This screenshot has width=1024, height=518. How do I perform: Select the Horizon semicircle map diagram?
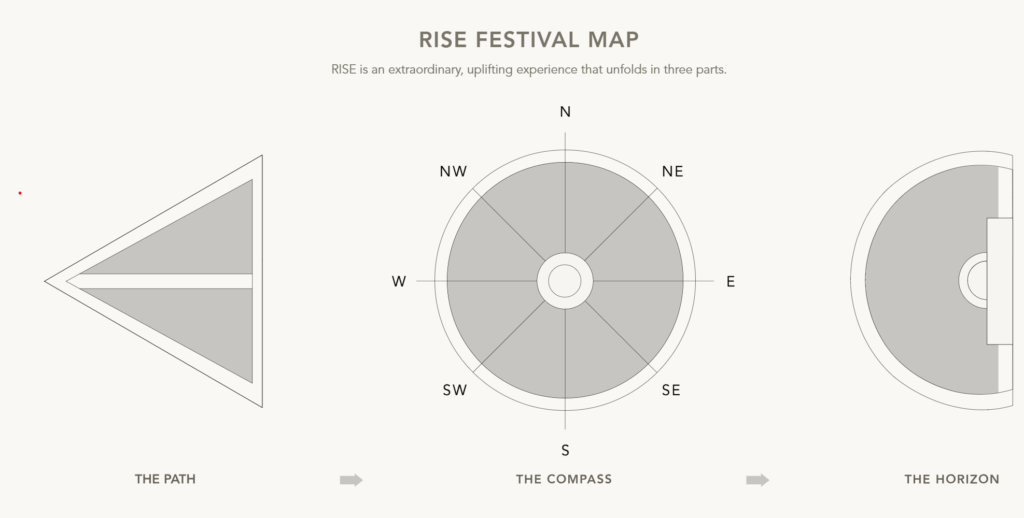[x=932, y=280]
